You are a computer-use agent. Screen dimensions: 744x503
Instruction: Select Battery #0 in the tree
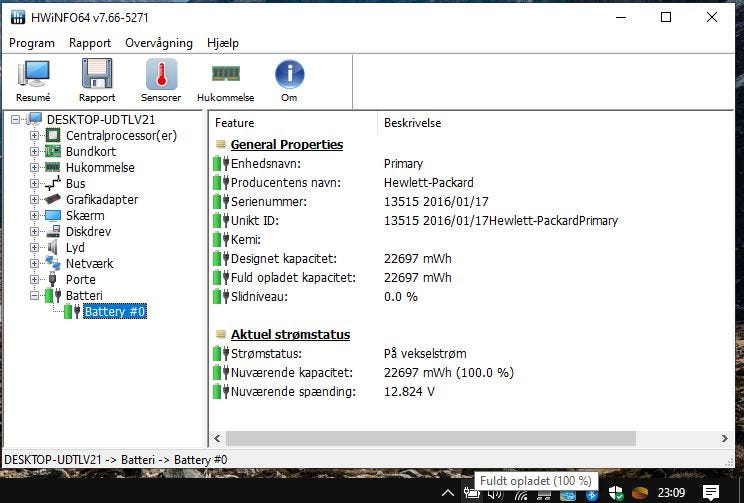coord(115,311)
